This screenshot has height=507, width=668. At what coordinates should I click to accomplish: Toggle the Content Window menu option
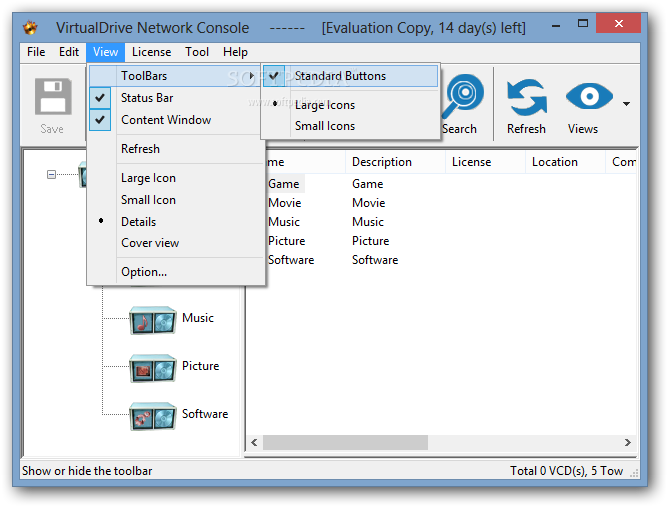(176, 120)
